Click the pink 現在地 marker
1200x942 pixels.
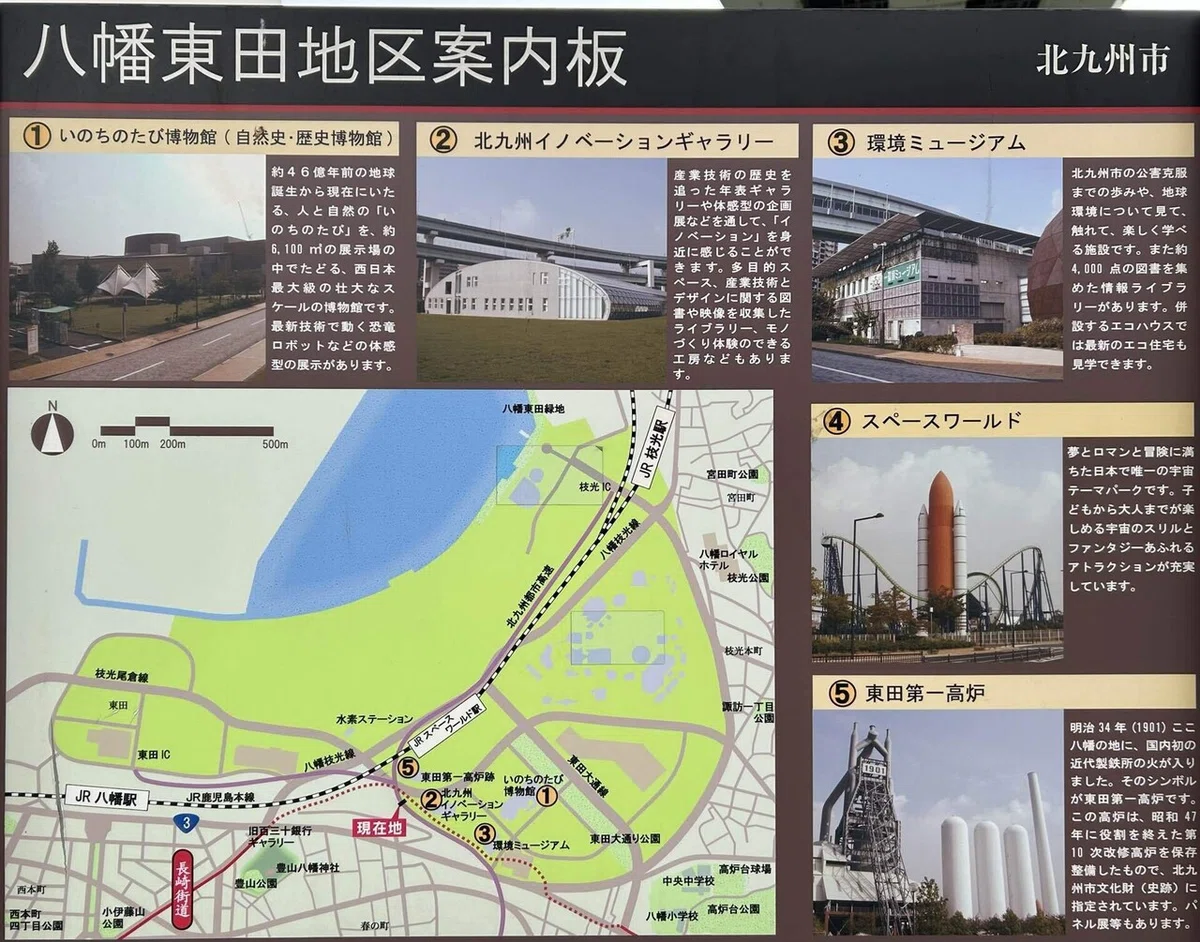pyautogui.click(x=380, y=827)
